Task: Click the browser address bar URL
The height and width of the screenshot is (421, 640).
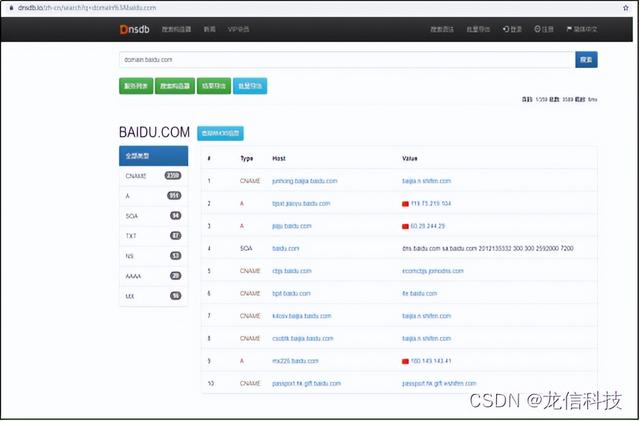Action: [x=87, y=8]
